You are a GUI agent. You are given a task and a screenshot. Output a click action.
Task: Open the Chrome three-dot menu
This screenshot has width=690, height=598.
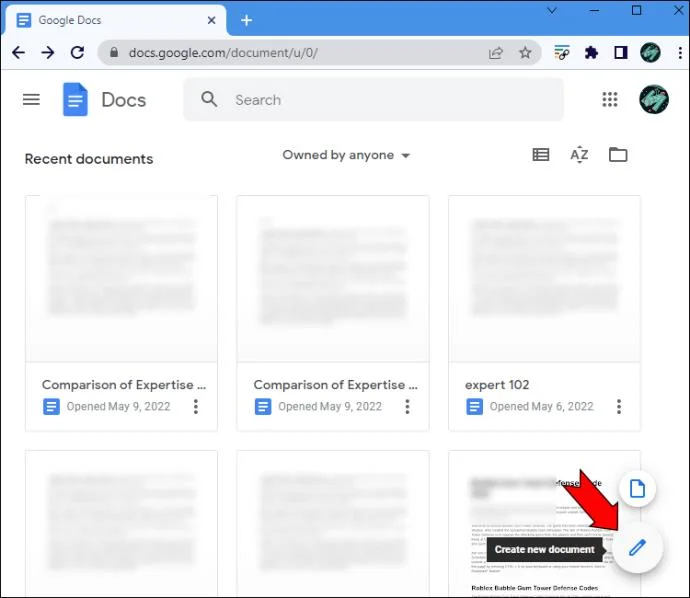(x=680, y=53)
